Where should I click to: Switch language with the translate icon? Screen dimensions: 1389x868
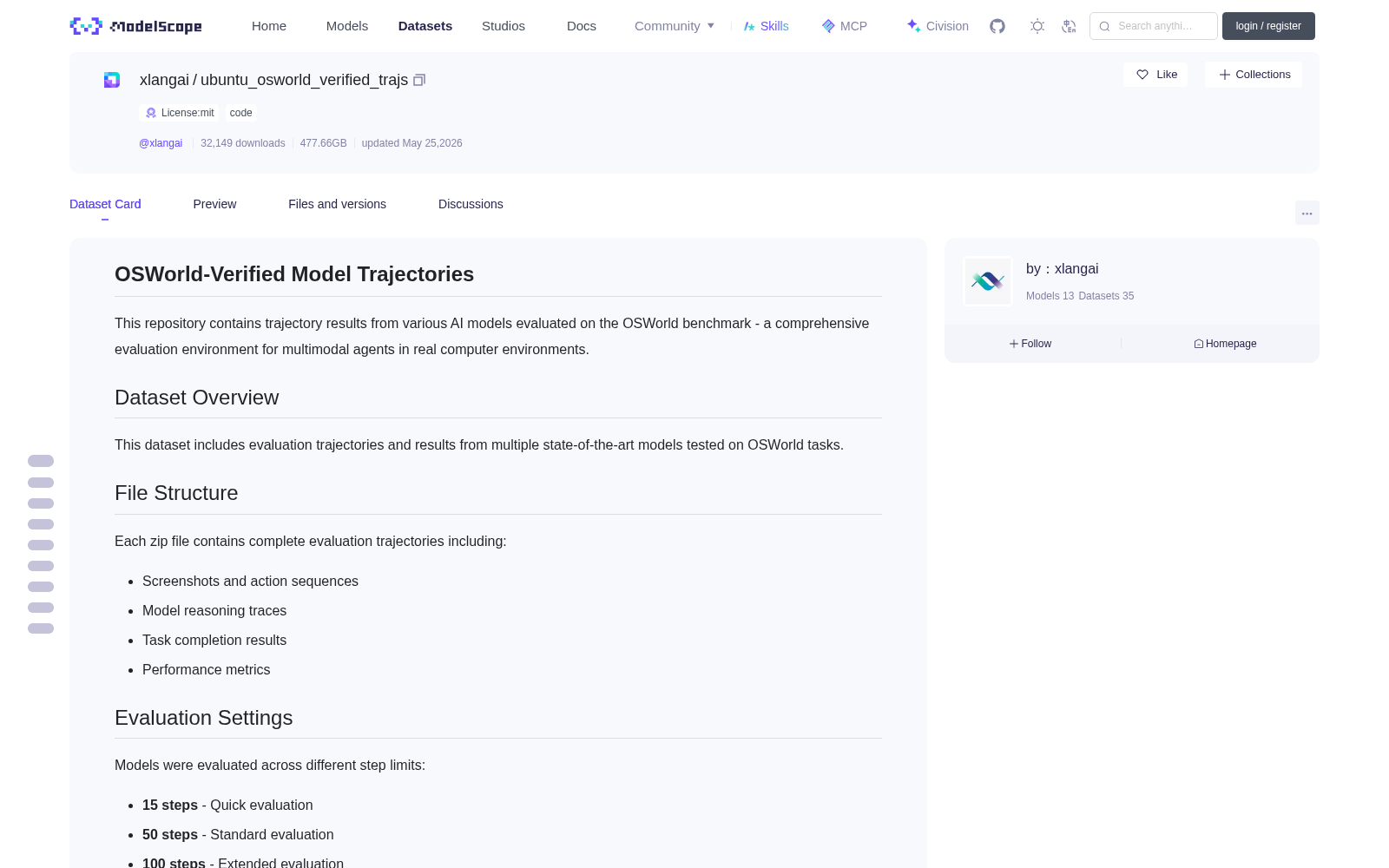(1070, 26)
